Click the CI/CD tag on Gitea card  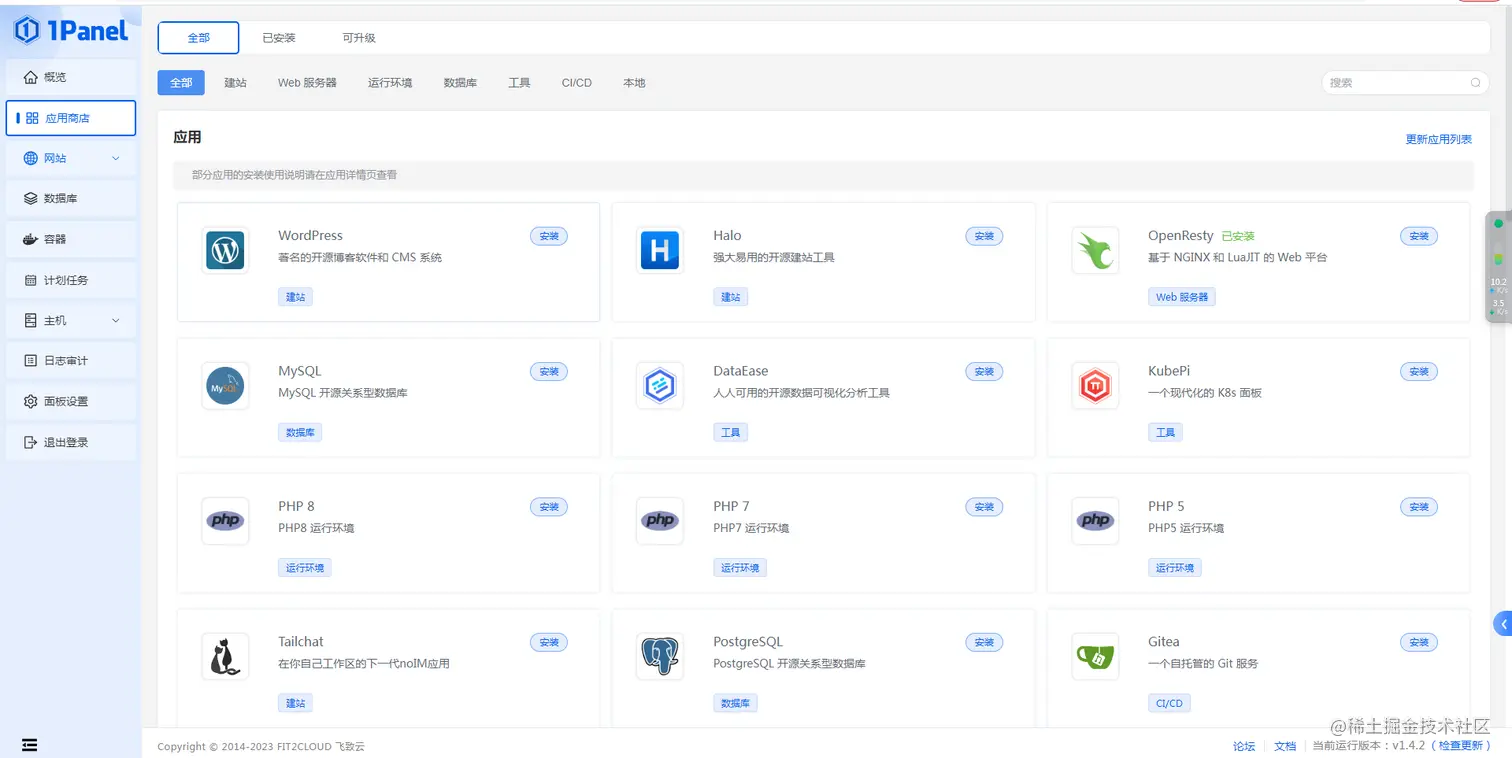(x=1169, y=704)
